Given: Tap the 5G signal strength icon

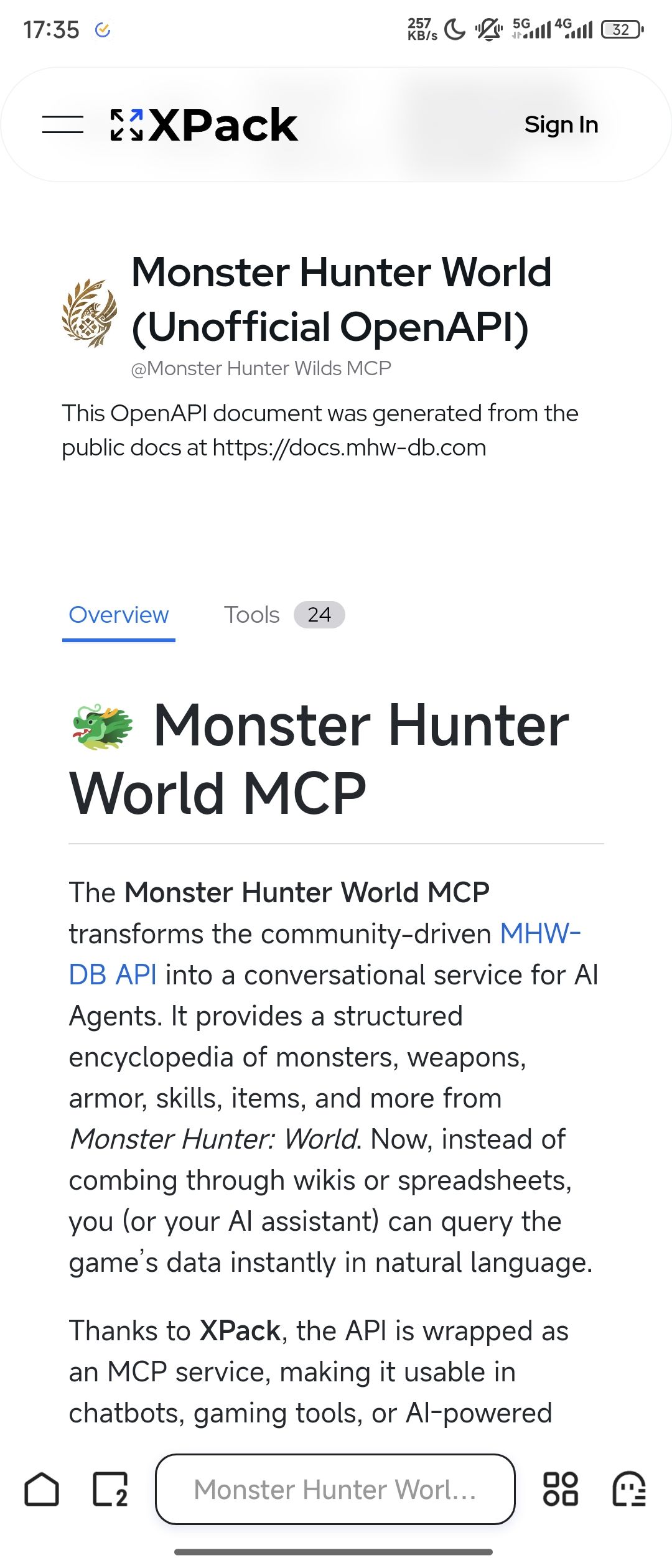Looking at the screenshot, I should [531, 29].
